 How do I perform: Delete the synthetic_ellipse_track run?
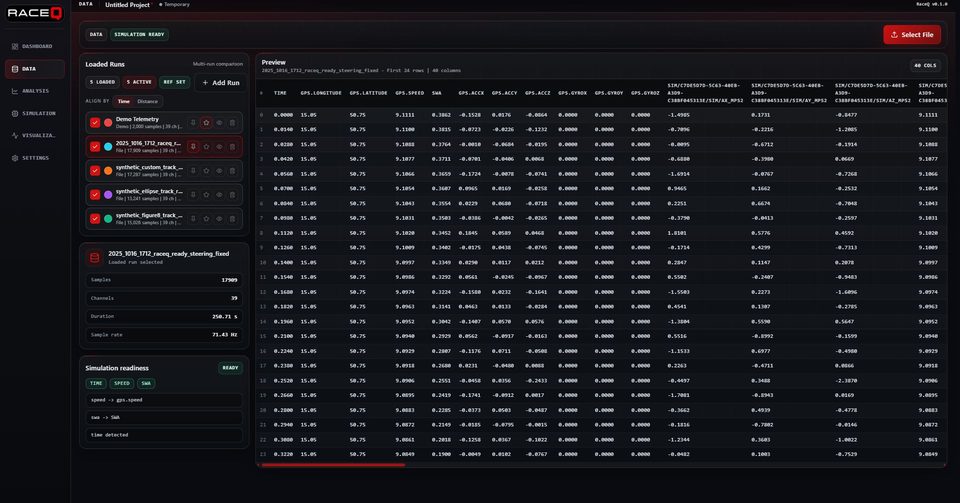(232, 195)
